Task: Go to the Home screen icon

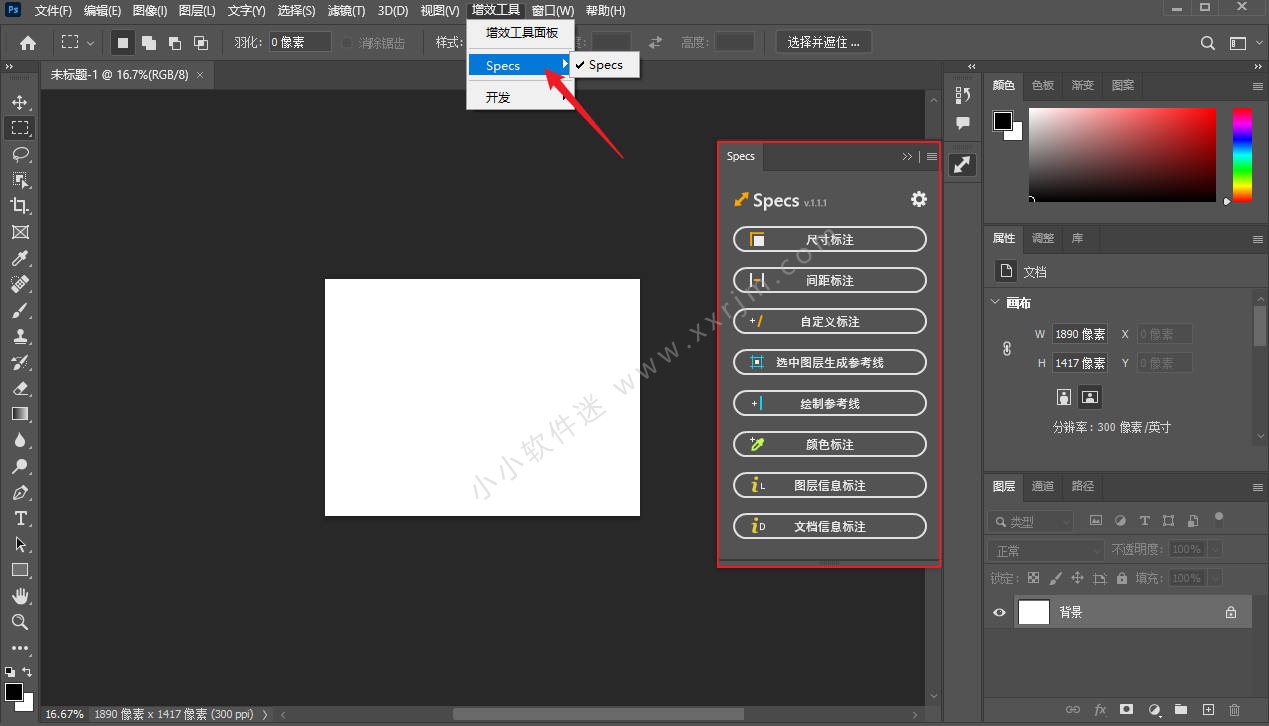Action: click(28, 43)
